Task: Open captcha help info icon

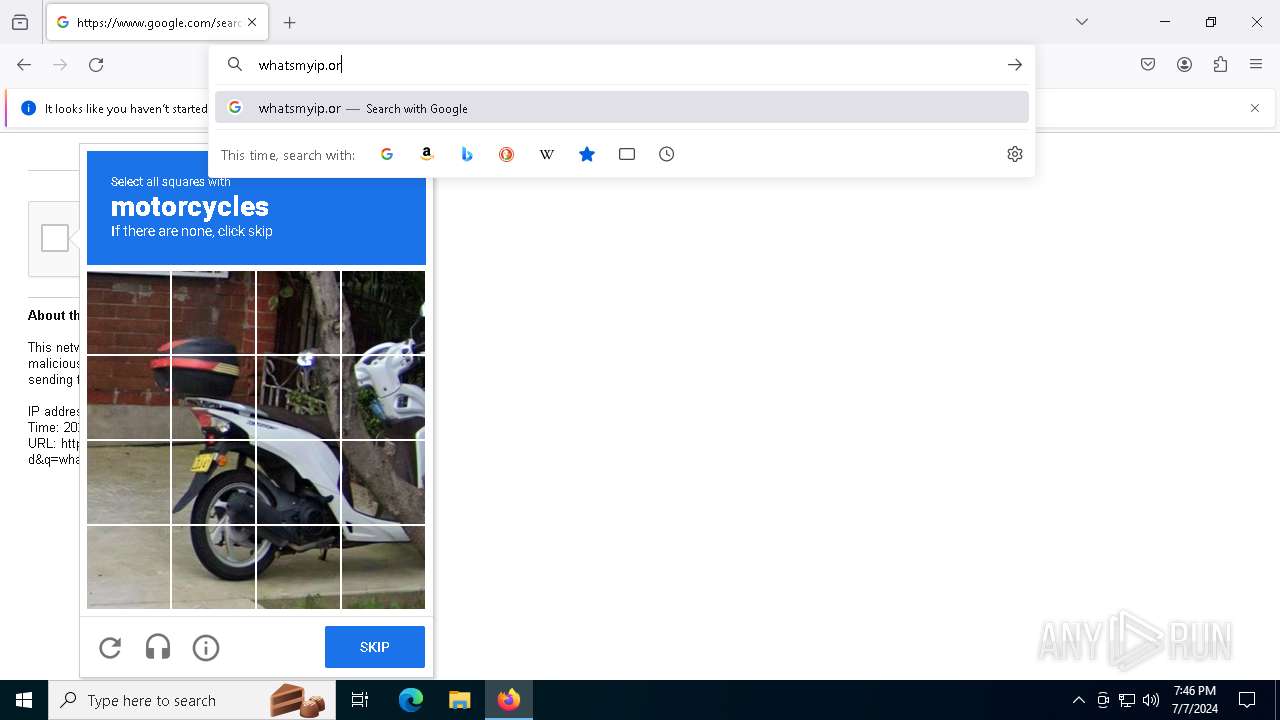Action: click(206, 648)
